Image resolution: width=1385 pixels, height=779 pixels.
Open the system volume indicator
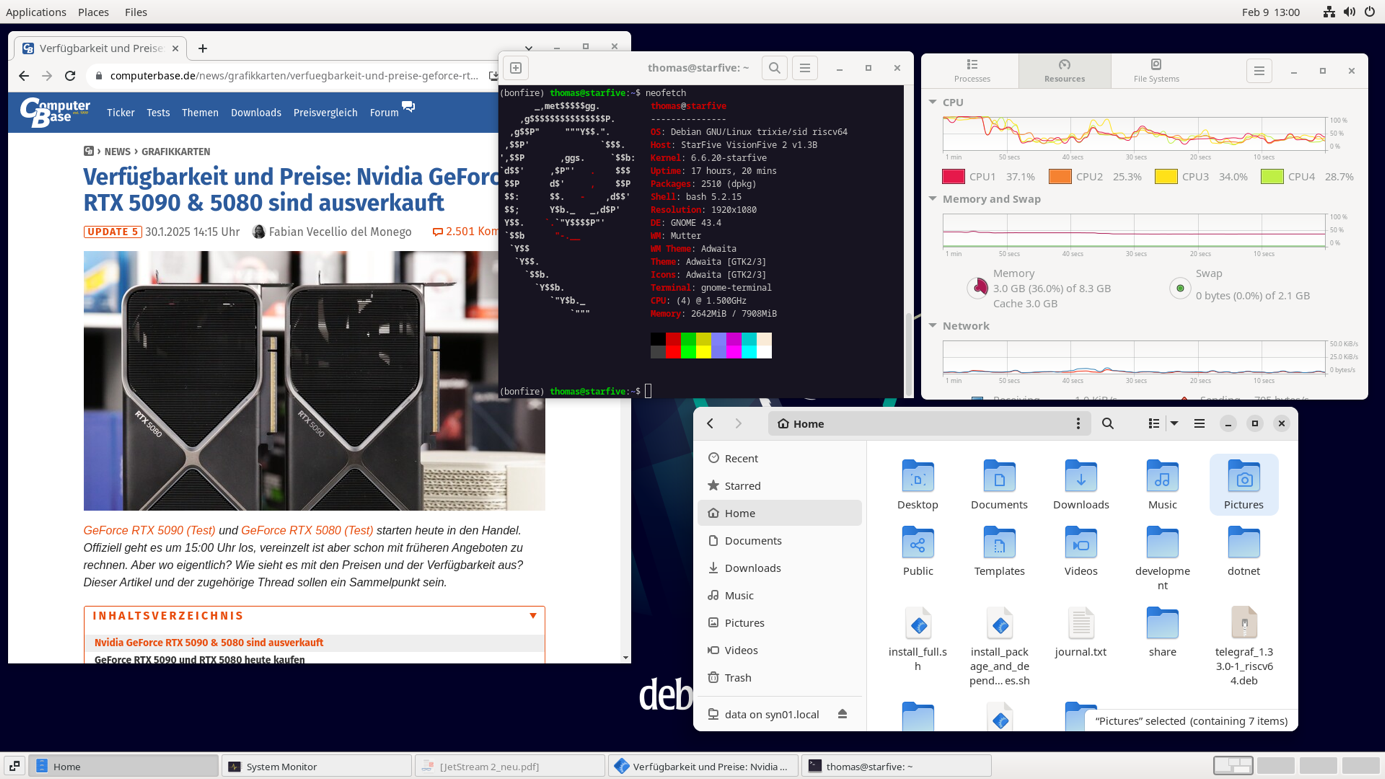[1349, 12]
